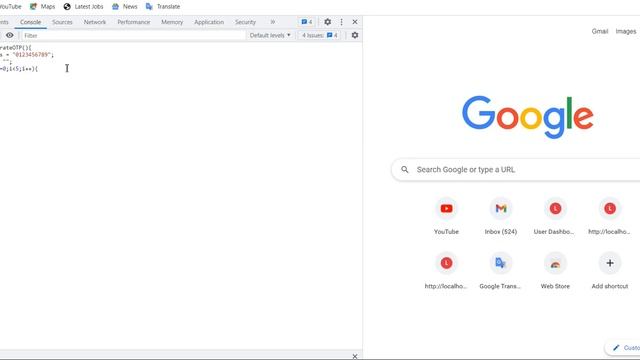Open the Maps bookmark
The width and height of the screenshot is (640, 360).
click(42, 7)
